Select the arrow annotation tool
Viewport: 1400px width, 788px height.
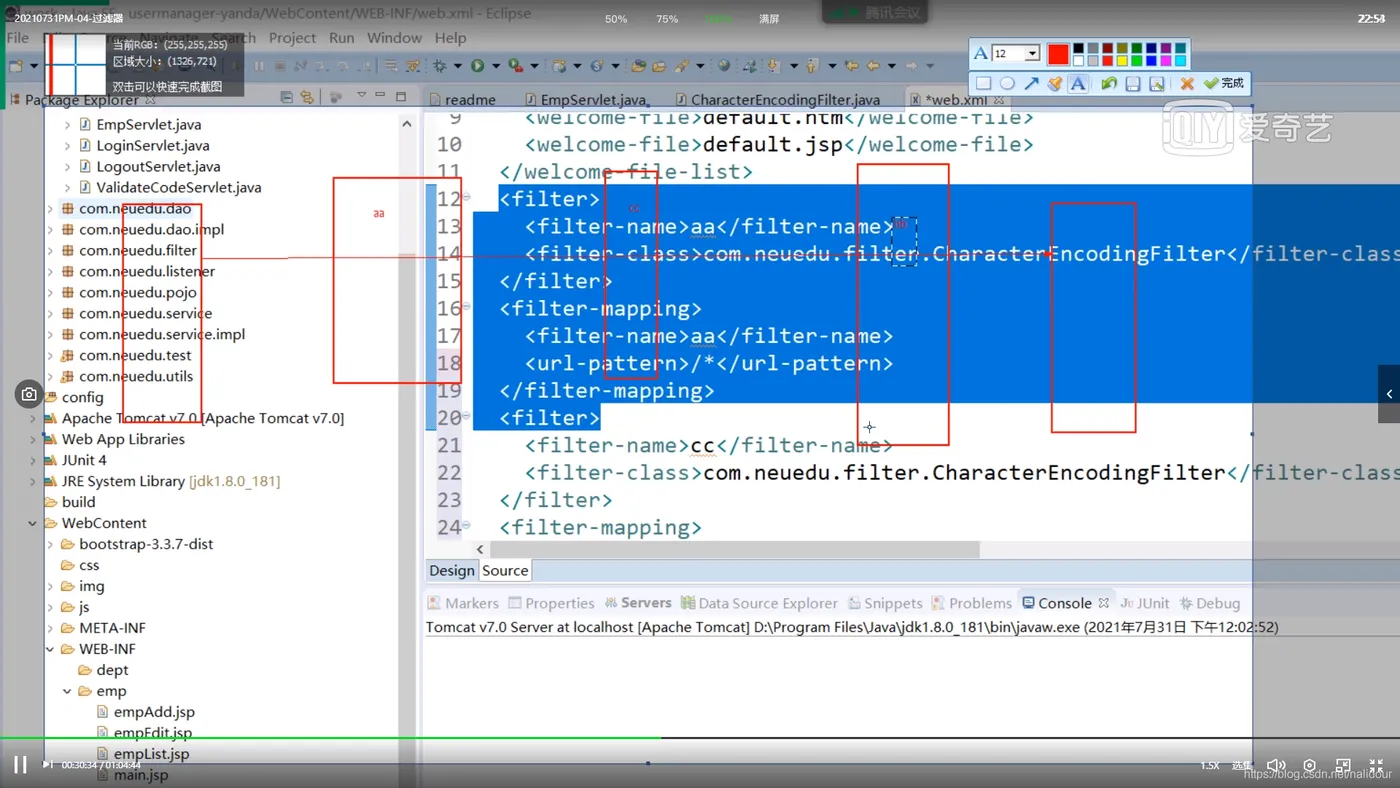pos(1031,84)
